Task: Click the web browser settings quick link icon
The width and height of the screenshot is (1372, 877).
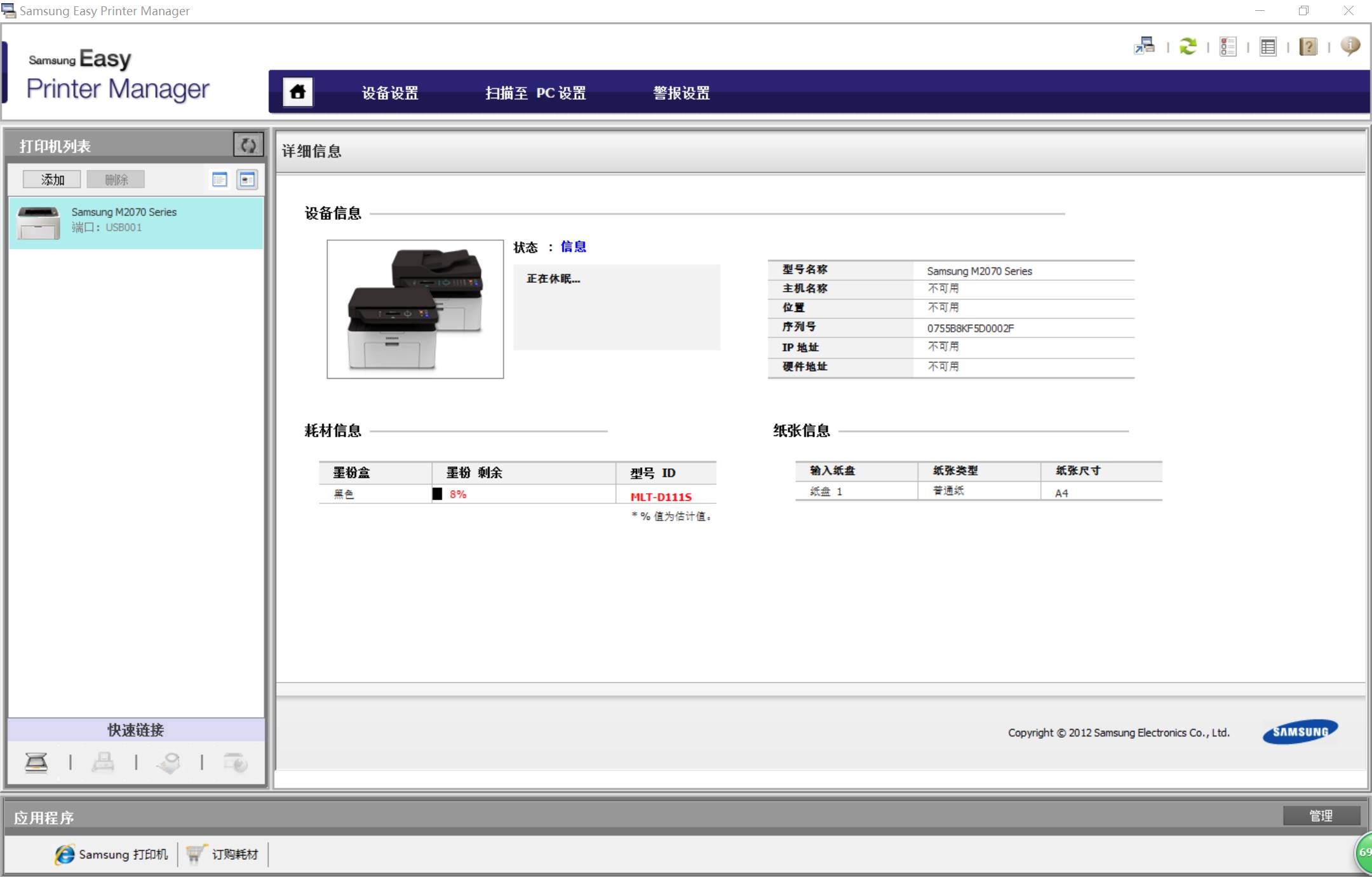Action: click(235, 761)
